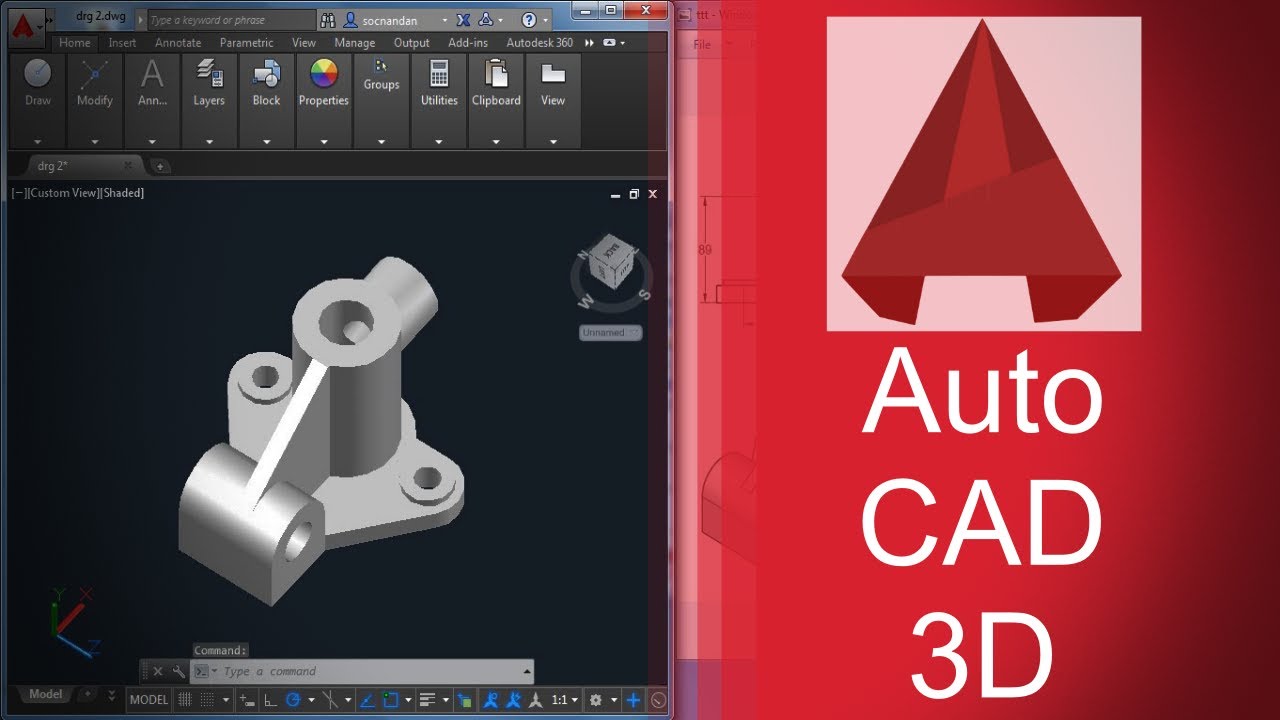This screenshot has width=1280, height=720.
Task: Switch to the Annotate ribbon tab
Action: pos(178,43)
